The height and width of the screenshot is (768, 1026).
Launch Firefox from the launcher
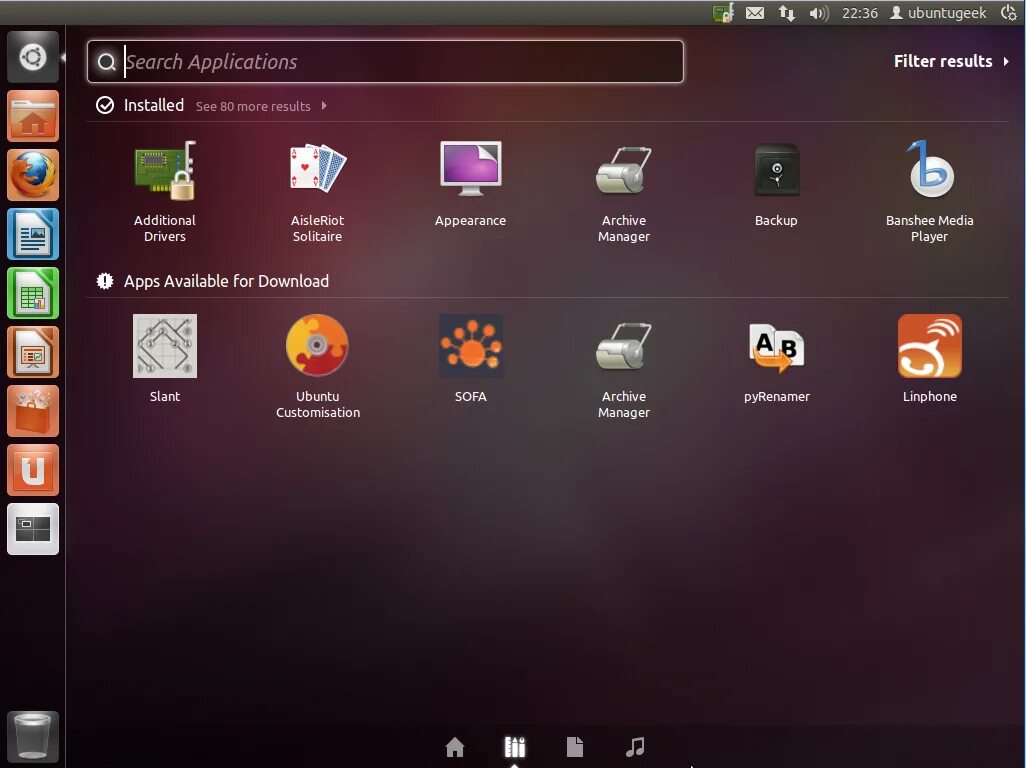pos(33,175)
